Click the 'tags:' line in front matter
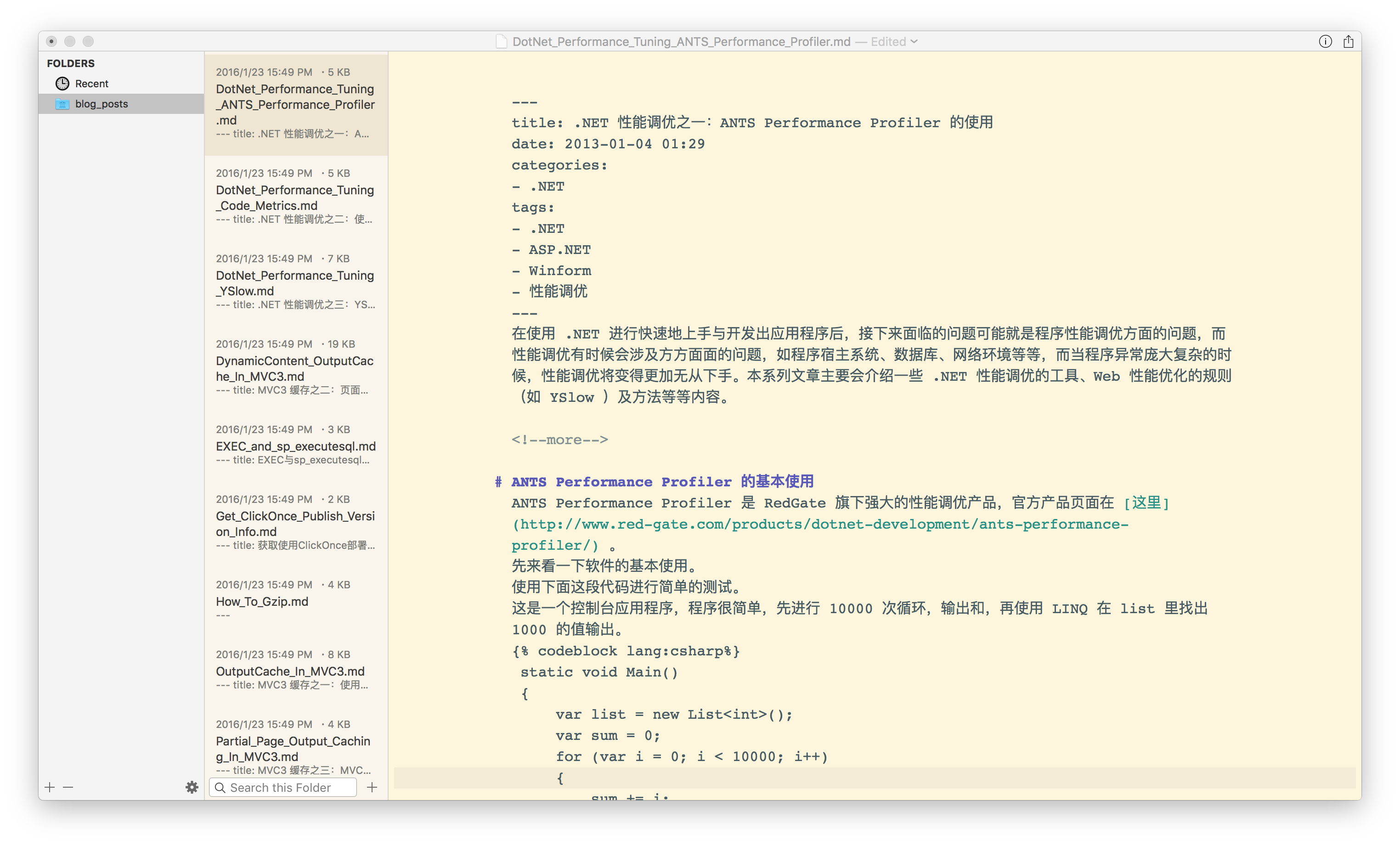The image size is (1400, 846). click(533, 208)
